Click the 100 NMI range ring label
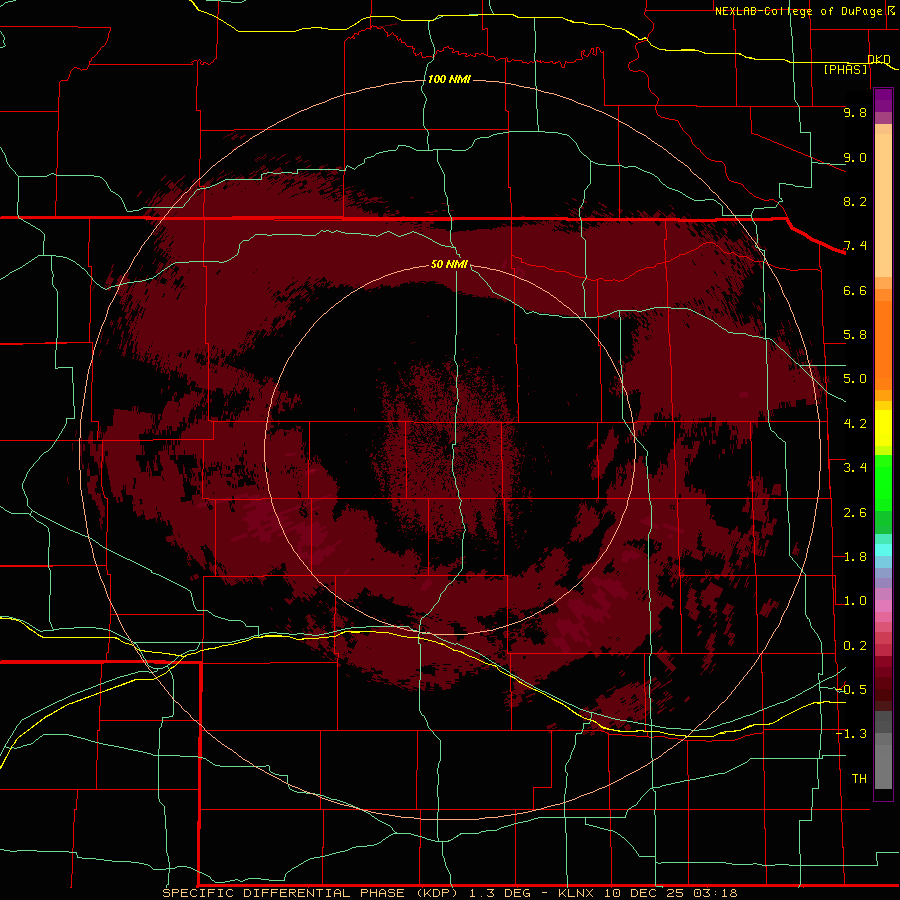This screenshot has width=900, height=900. (449, 79)
